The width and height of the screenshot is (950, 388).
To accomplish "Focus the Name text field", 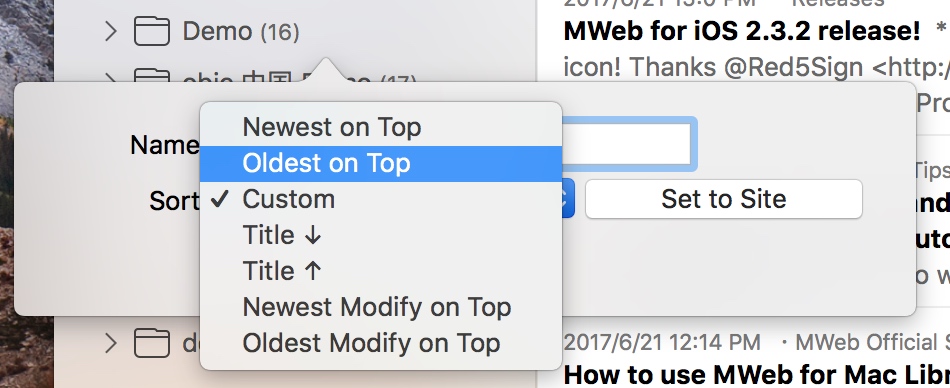I will pyautogui.click(x=628, y=144).
